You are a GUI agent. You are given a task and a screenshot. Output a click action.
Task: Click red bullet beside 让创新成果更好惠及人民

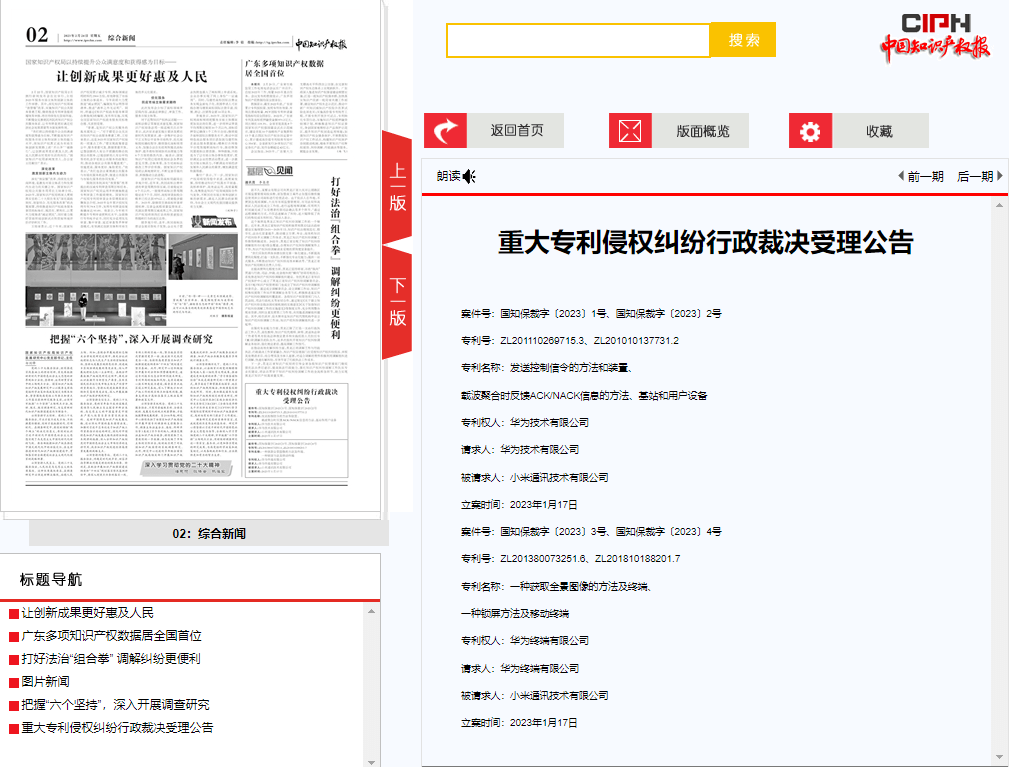(x=14, y=614)
